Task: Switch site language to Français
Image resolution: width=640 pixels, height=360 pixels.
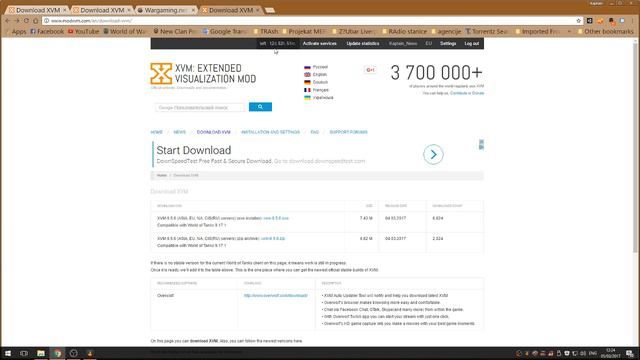Action: (316, 90)
